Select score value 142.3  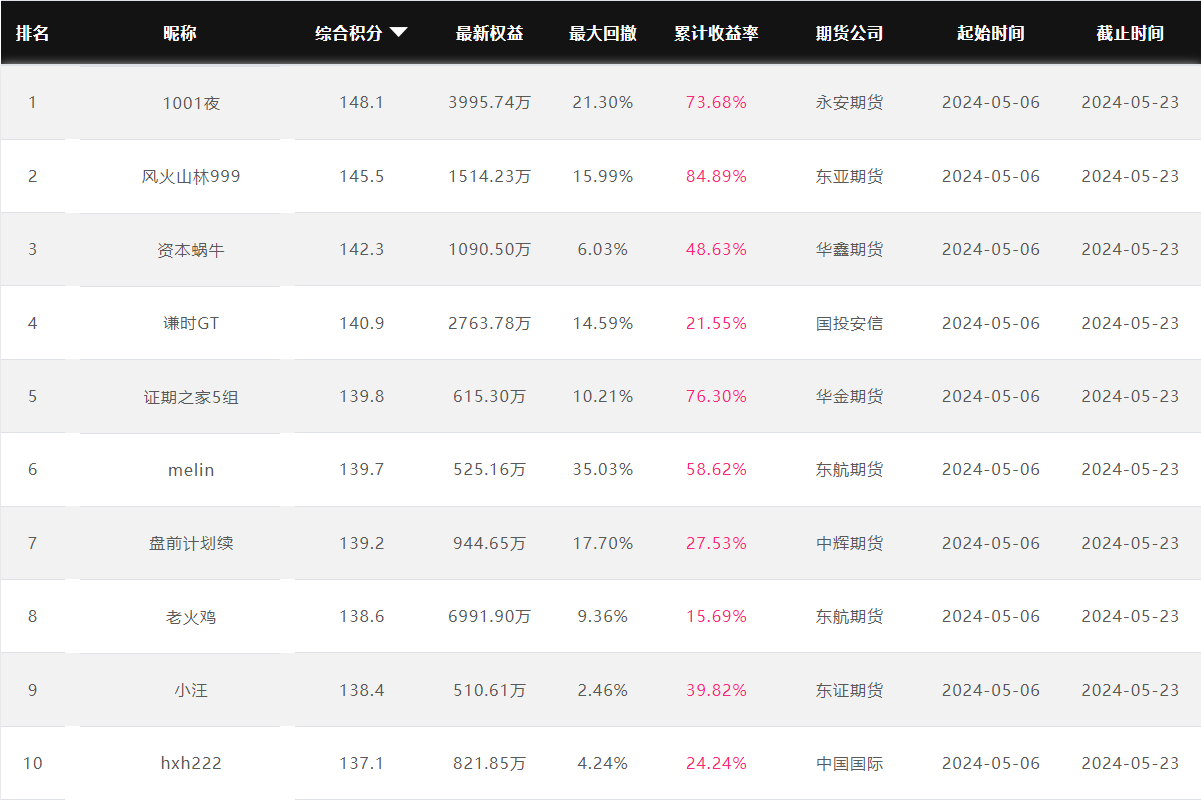coord(361,249)
